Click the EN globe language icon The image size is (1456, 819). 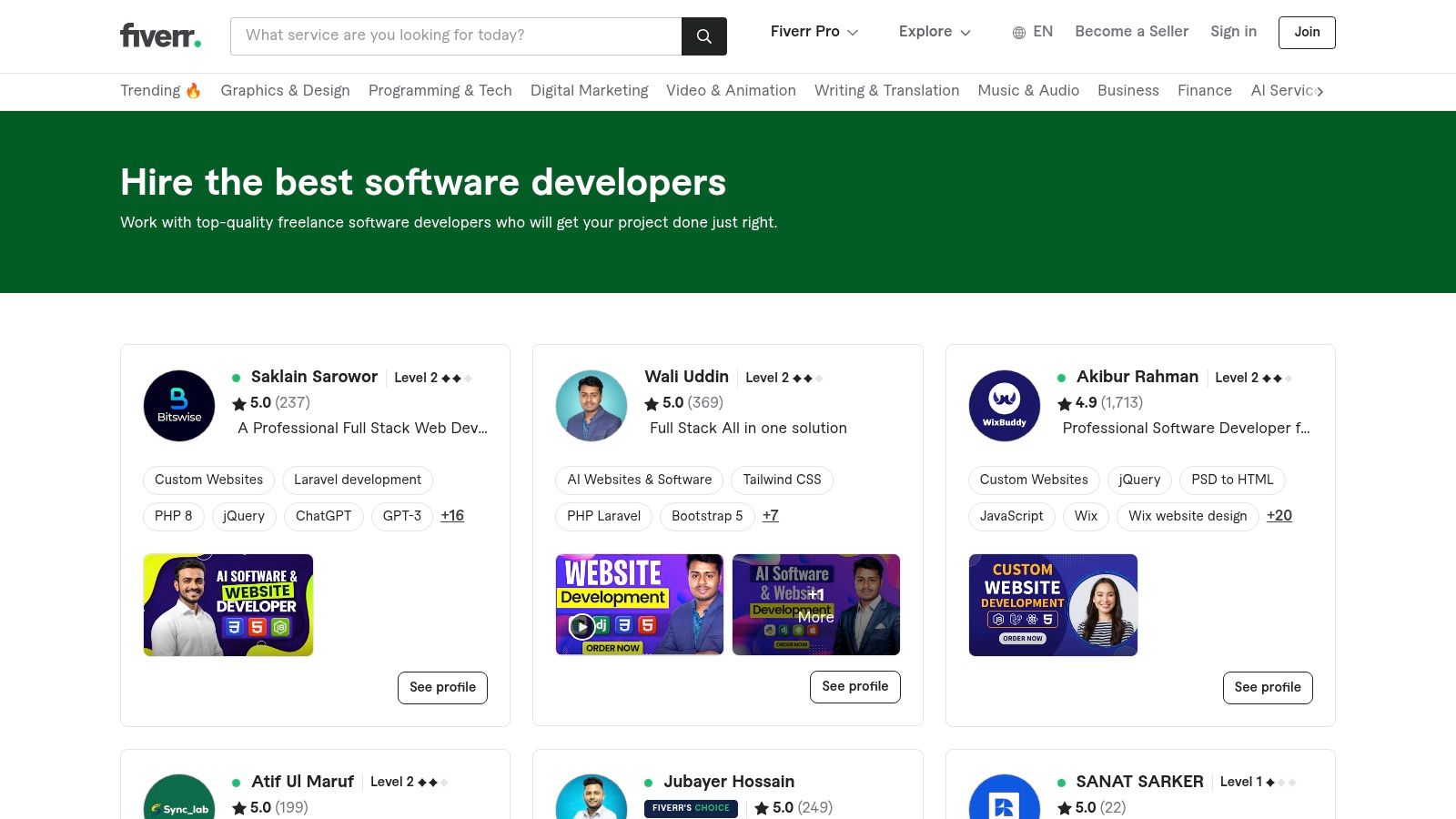[x=1018, y=32]
